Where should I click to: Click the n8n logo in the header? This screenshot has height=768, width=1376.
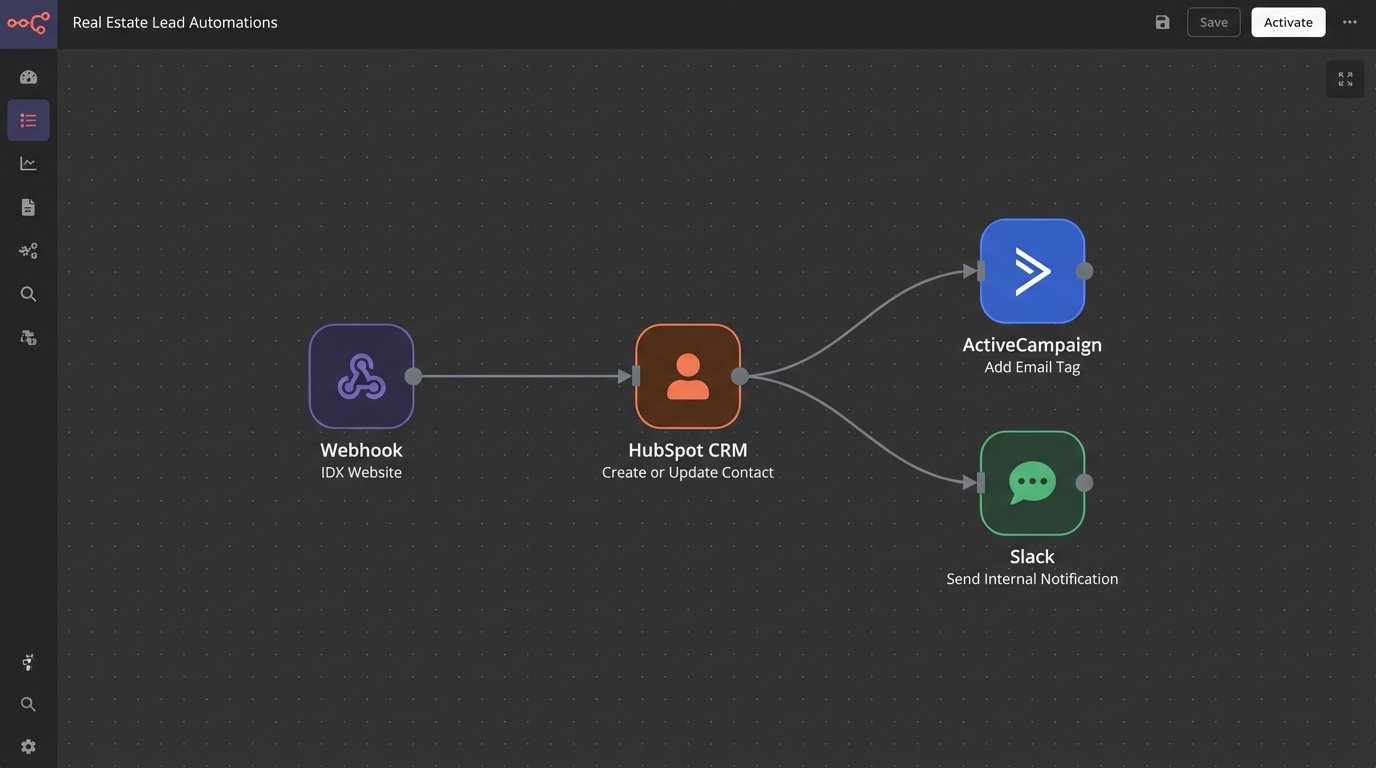pyautogui.click(x=28, y=22)
